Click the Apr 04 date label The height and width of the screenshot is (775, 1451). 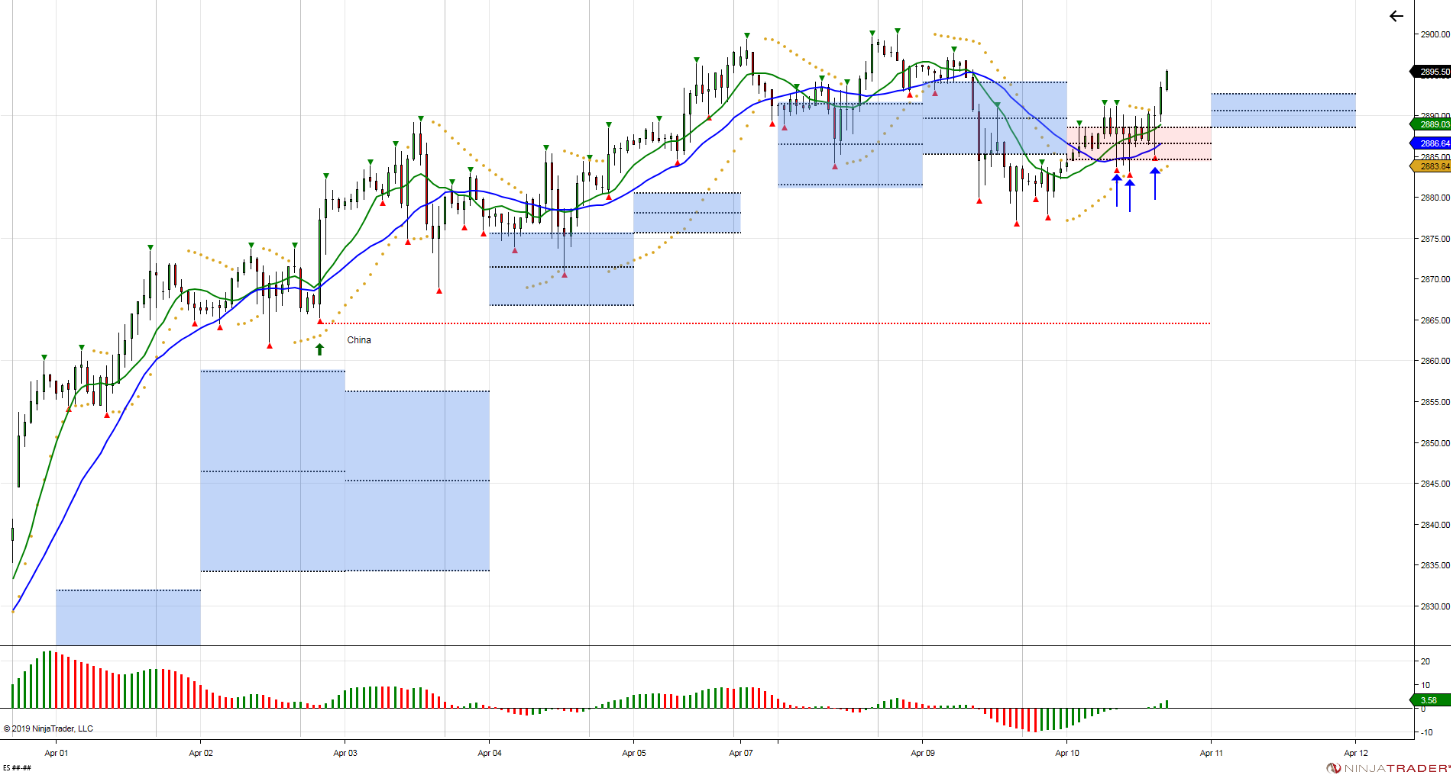(x=490, y=751)
